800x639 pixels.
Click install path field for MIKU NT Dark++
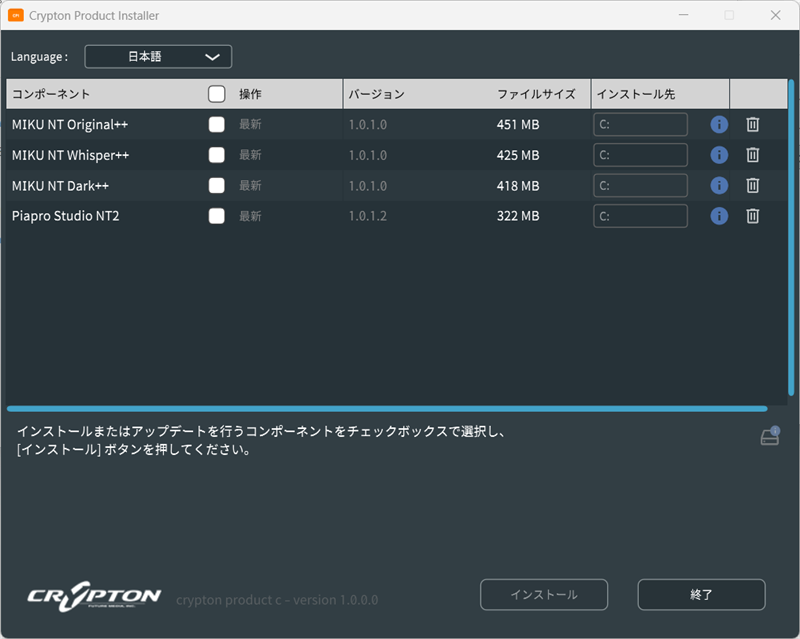coord(640,186)
